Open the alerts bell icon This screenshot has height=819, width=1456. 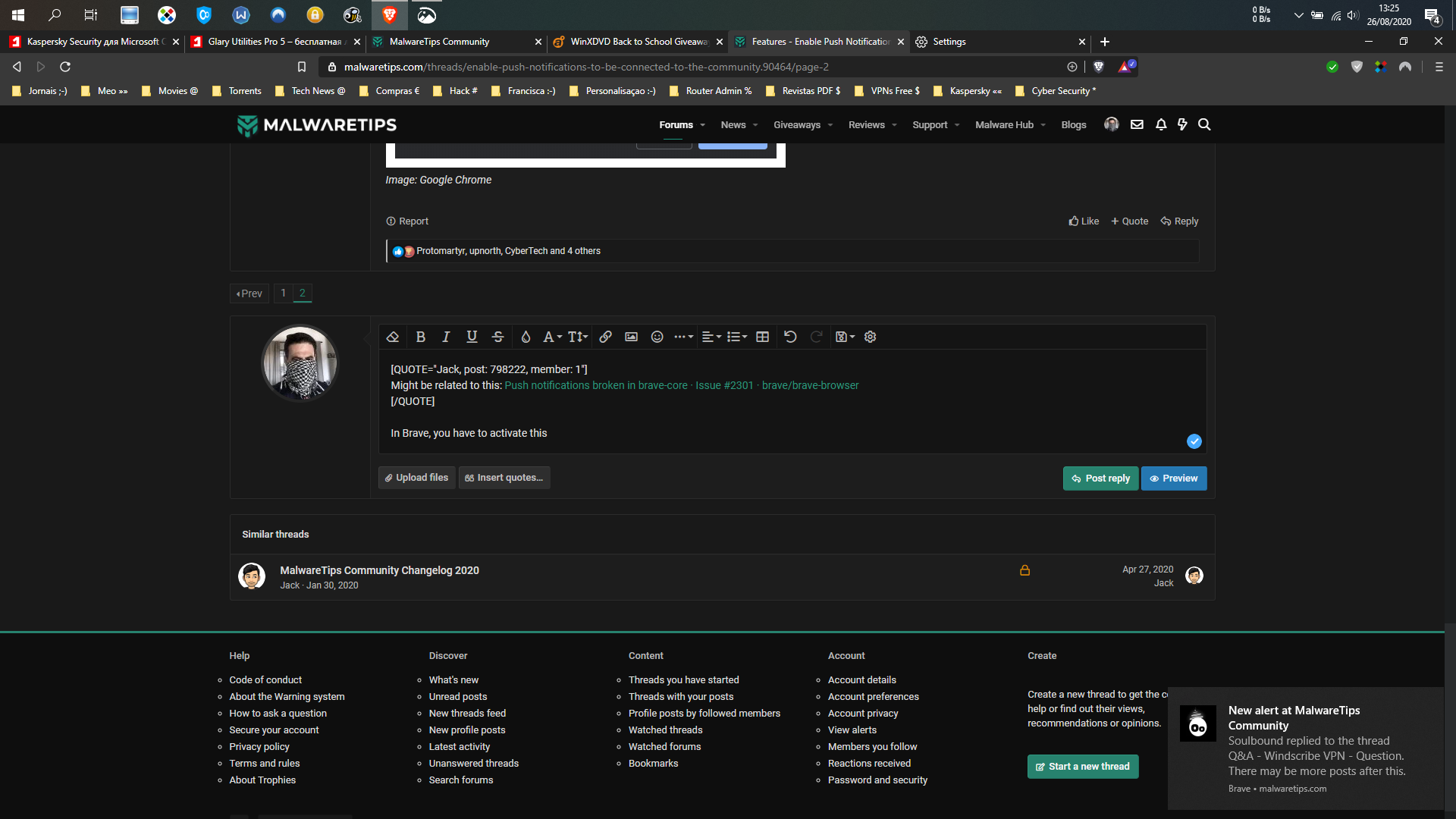pyautogui.click(x=1160, y=125)
